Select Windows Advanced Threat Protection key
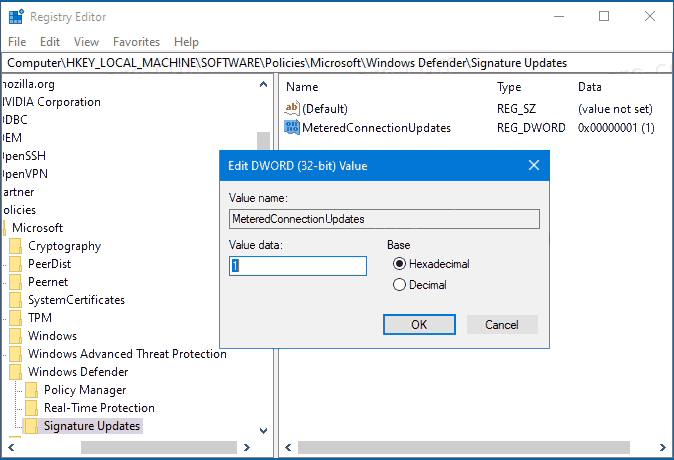The image size is (674, 460). 127,354
